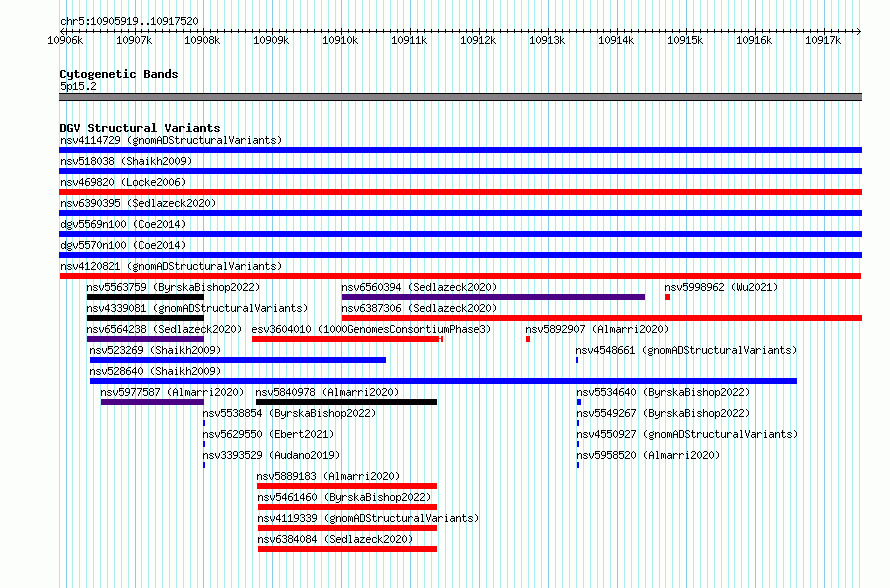
Task: Open nsv6390395 (Sedlazeck2020) variant details
Action: pyautogui.click(x=138, y=203)
